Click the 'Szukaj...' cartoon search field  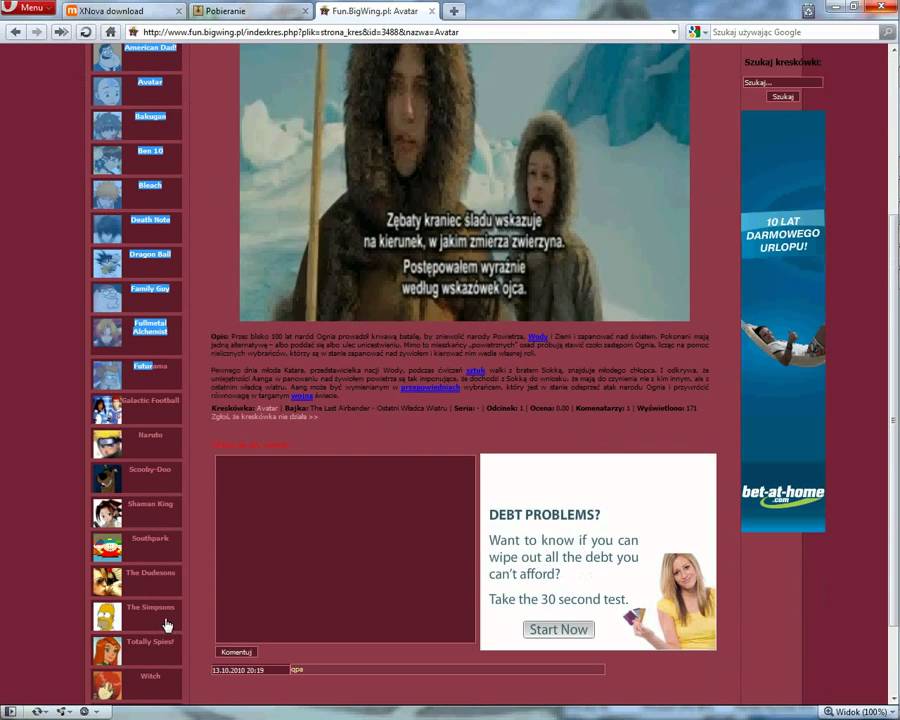783,83
